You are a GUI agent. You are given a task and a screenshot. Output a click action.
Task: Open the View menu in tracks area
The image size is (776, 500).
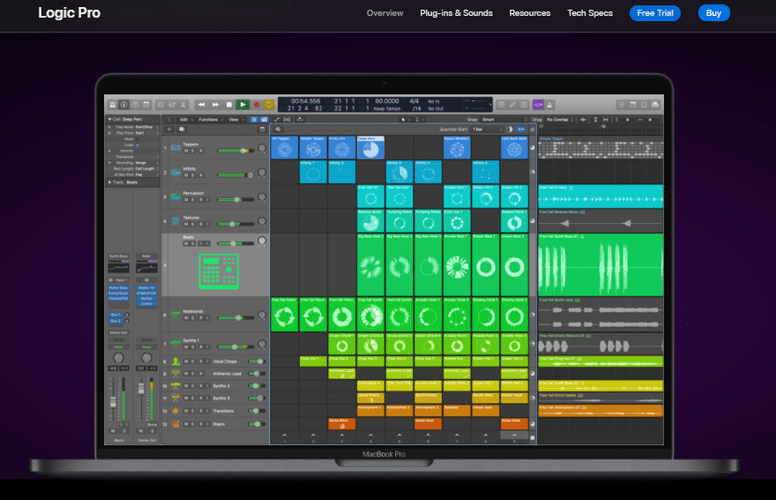tap(234, 119)
